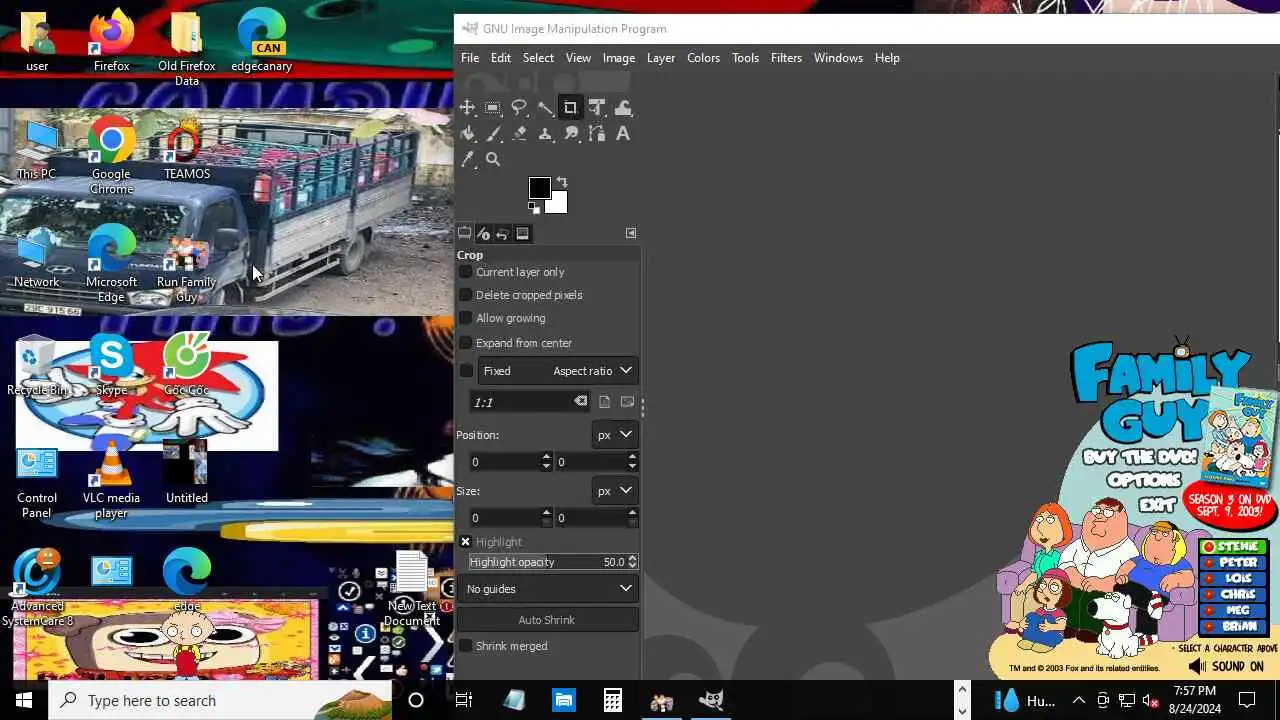Screen dimensions: 1280x720
Task: Open Task View on the taskbar
Action: 464,700
